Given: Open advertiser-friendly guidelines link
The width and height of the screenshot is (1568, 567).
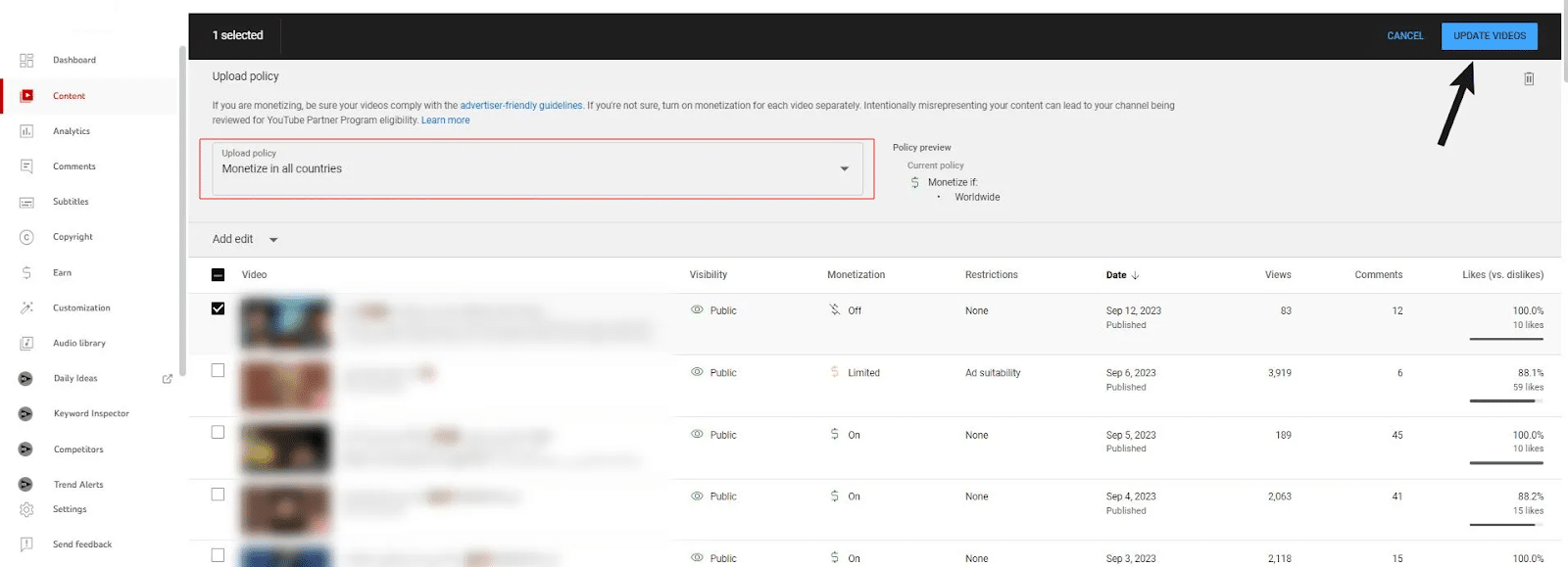Looking at the screenshot, I should point(520,106).
